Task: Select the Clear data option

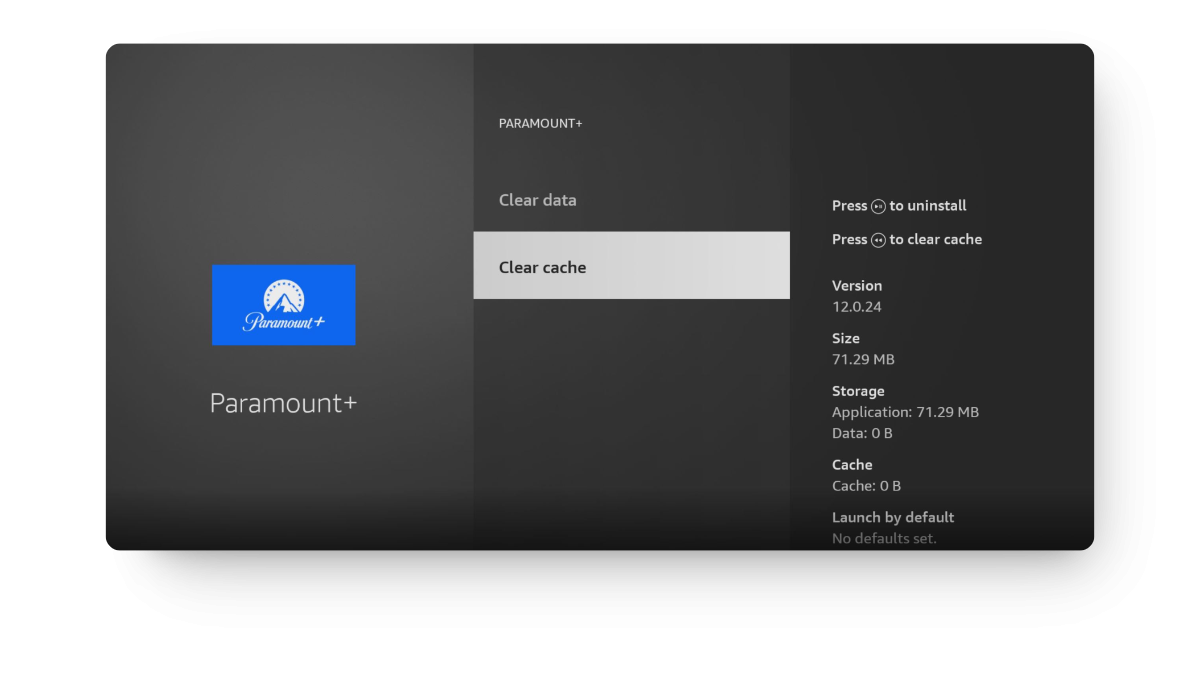Action: pyautogui.click(x=538, y=200)
